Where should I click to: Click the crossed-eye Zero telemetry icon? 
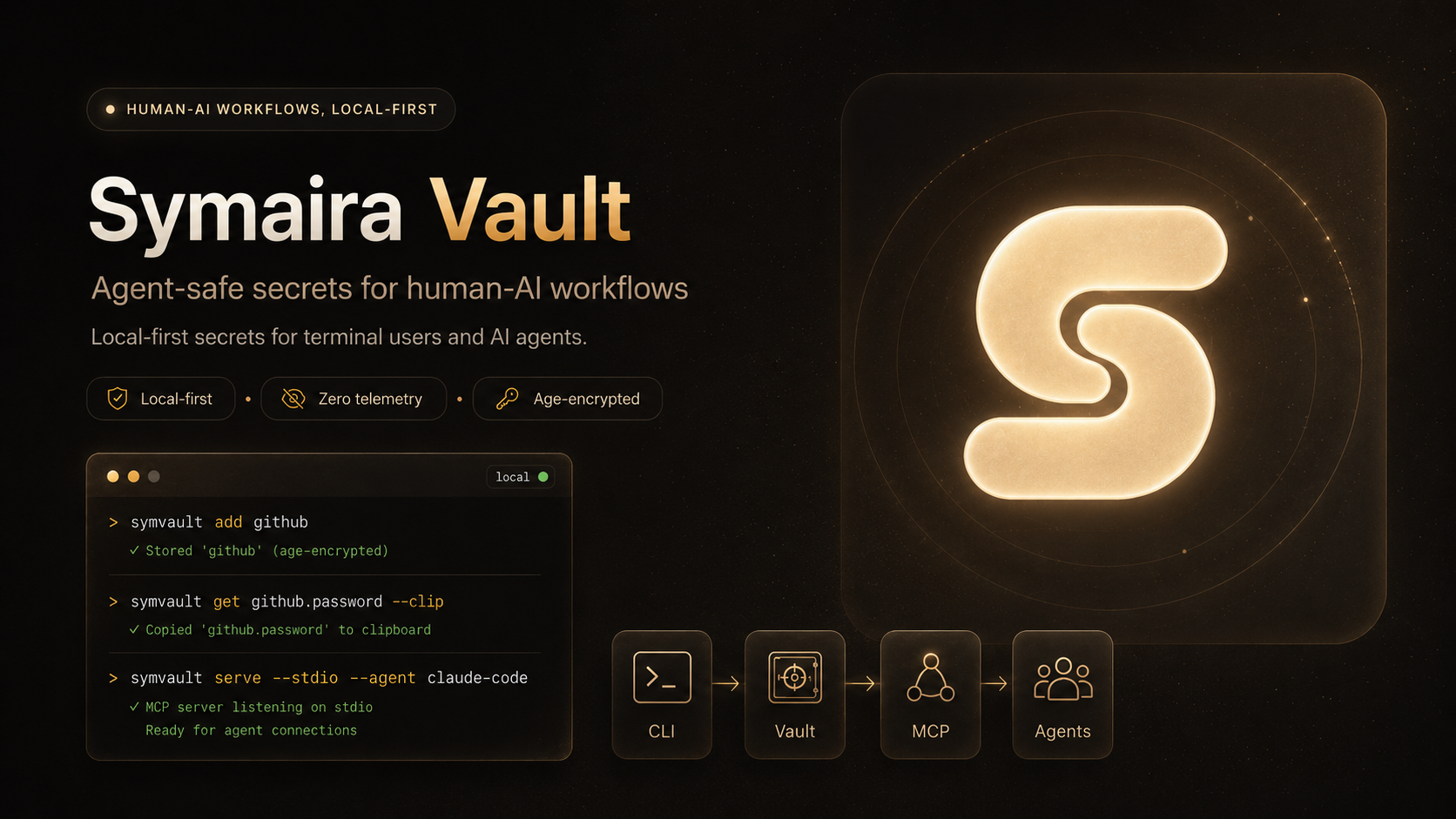pyautogui.click(x=293, y=399)
